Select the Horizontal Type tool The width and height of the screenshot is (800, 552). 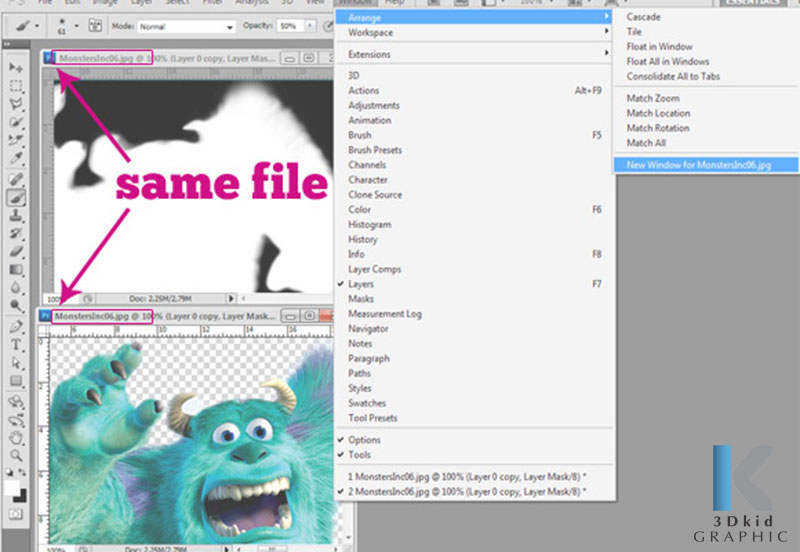click(x=16, y=345)
